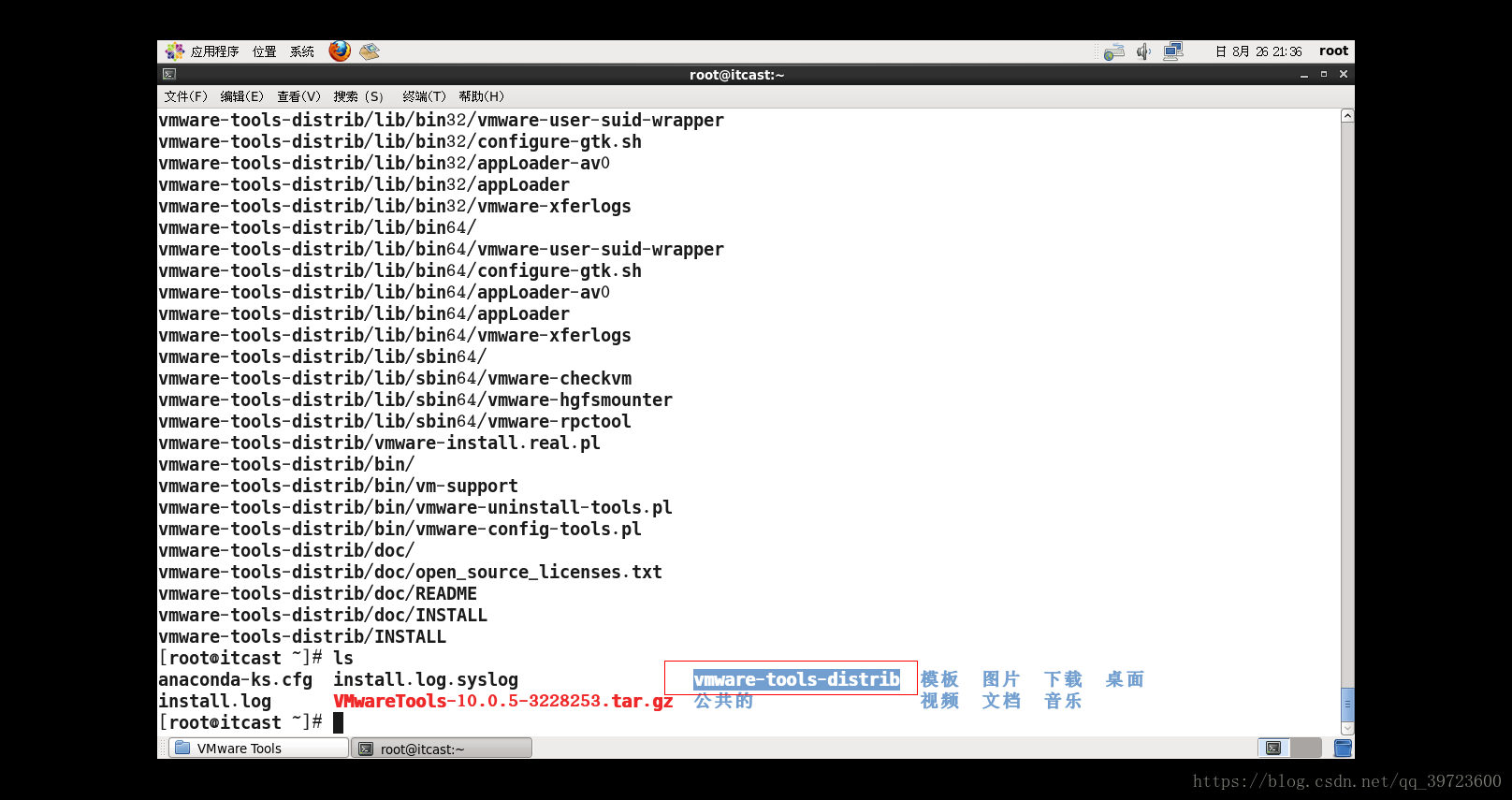Open the root user menu
The image size is (1512, 800).
[1333, 51]
